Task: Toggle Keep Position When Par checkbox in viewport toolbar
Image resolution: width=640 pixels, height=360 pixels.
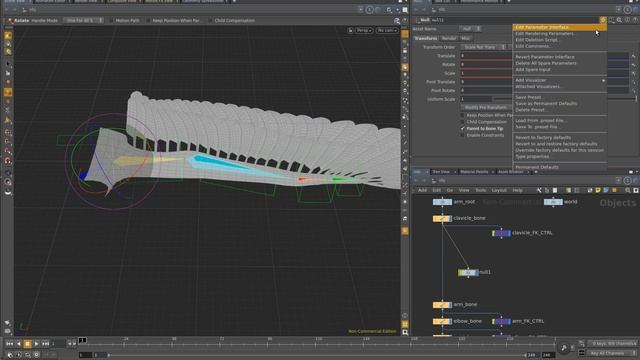Action: click(148, 20)
